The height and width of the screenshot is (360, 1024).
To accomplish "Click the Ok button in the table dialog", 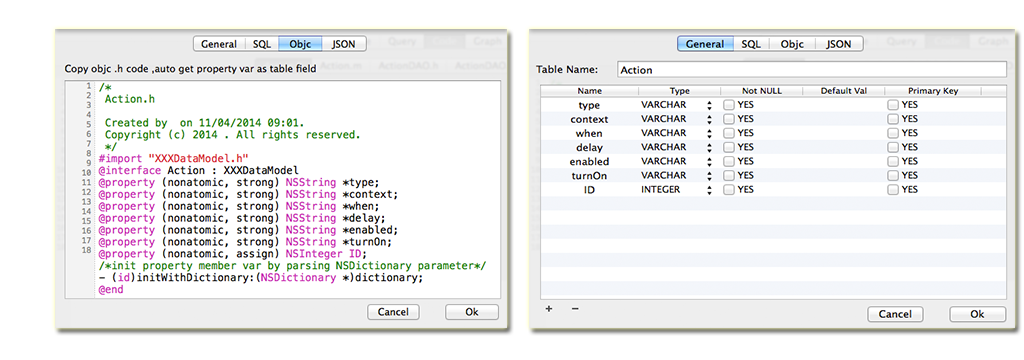I will 977,314.
